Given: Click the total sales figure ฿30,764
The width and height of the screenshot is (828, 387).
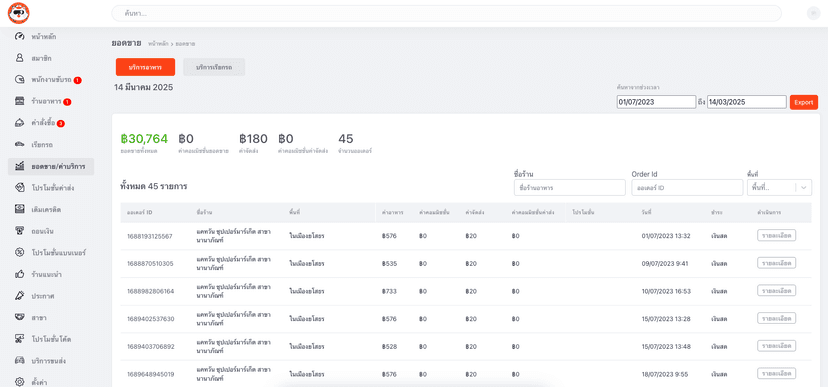Looking at the screenshot, I should 144,139.
